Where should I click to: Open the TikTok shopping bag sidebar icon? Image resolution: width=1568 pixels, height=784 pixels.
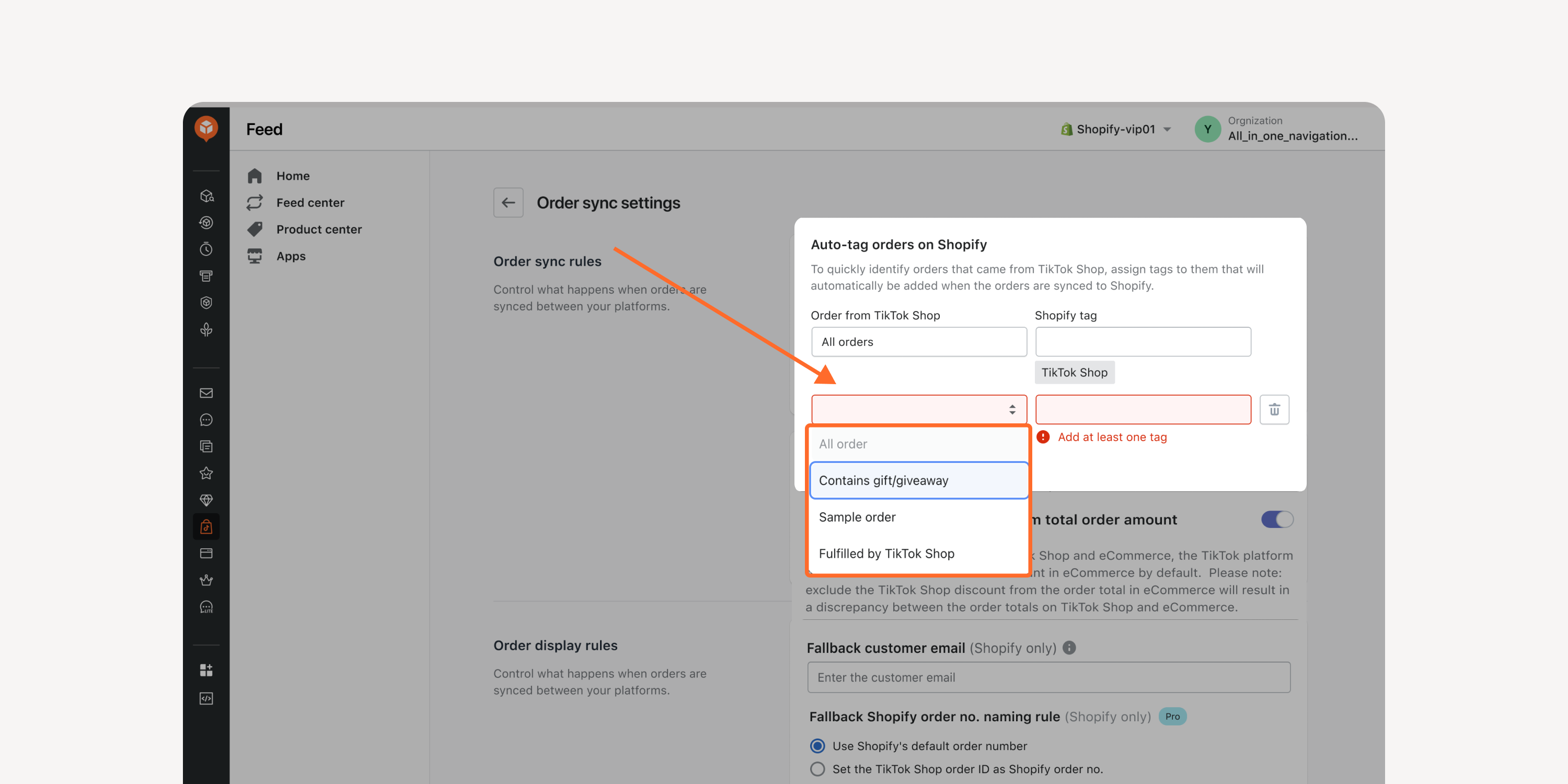(206, 527)
